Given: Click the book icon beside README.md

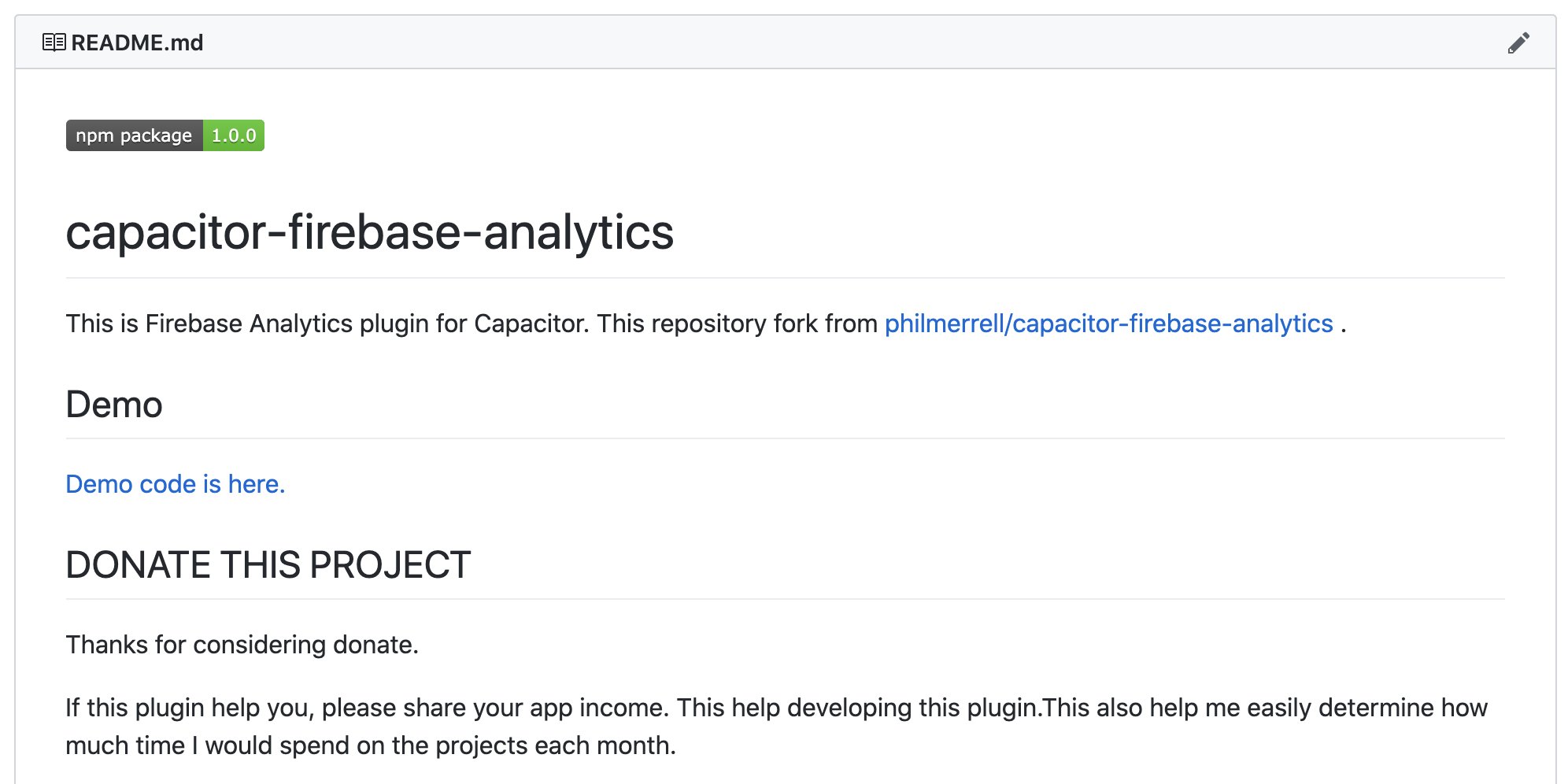Looking at the screenshot, I should coord(54,43).
